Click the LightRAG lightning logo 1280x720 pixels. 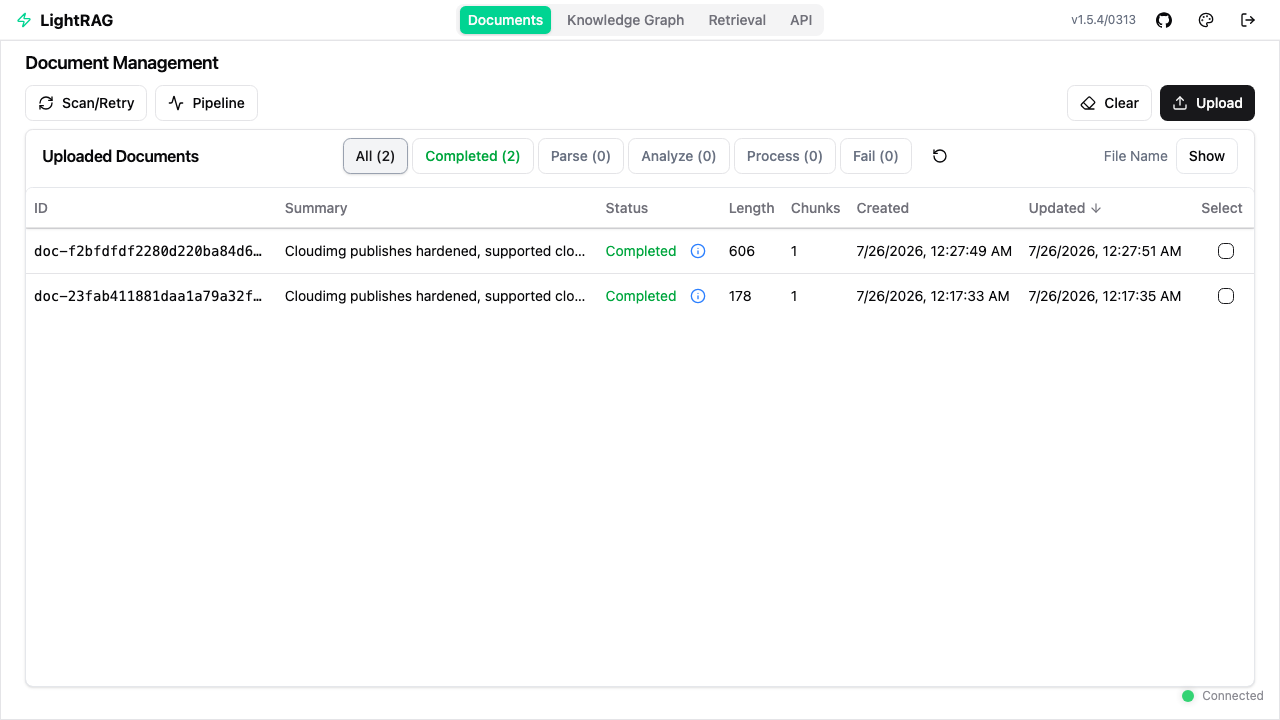(x=24, y=20)
